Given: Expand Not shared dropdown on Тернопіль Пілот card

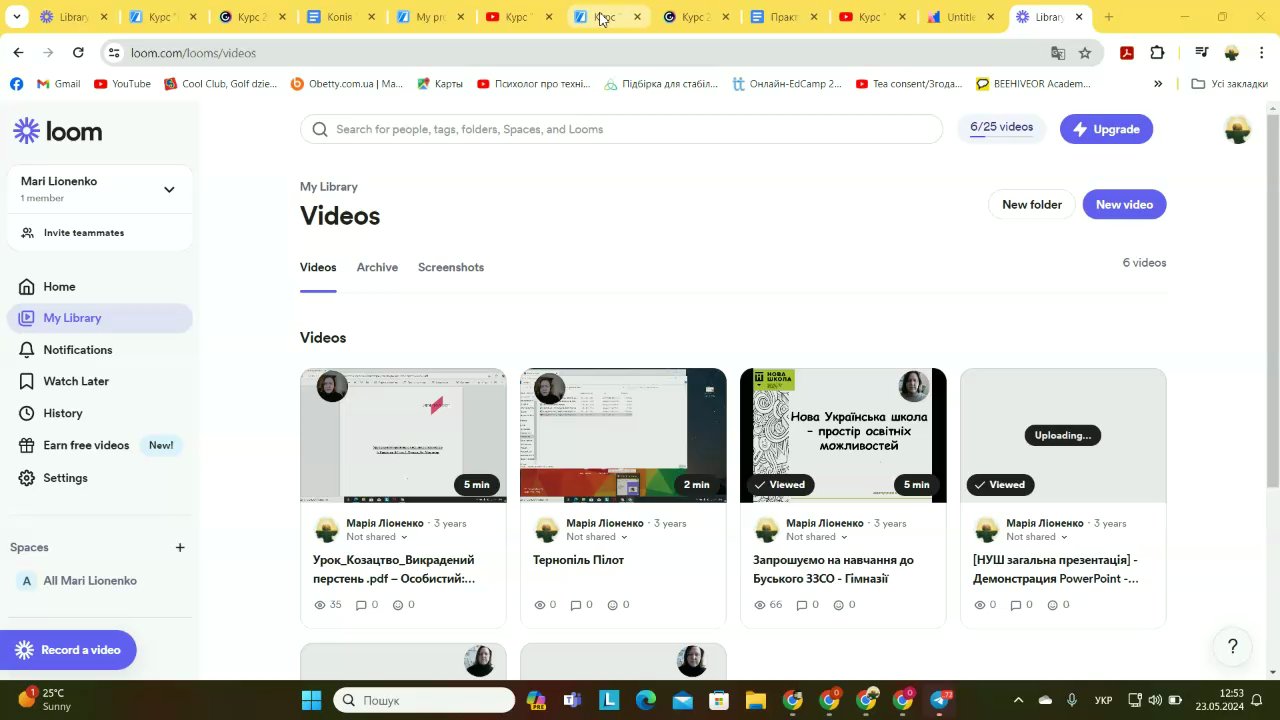Looking at the screenshot, I should click(597, 537).
